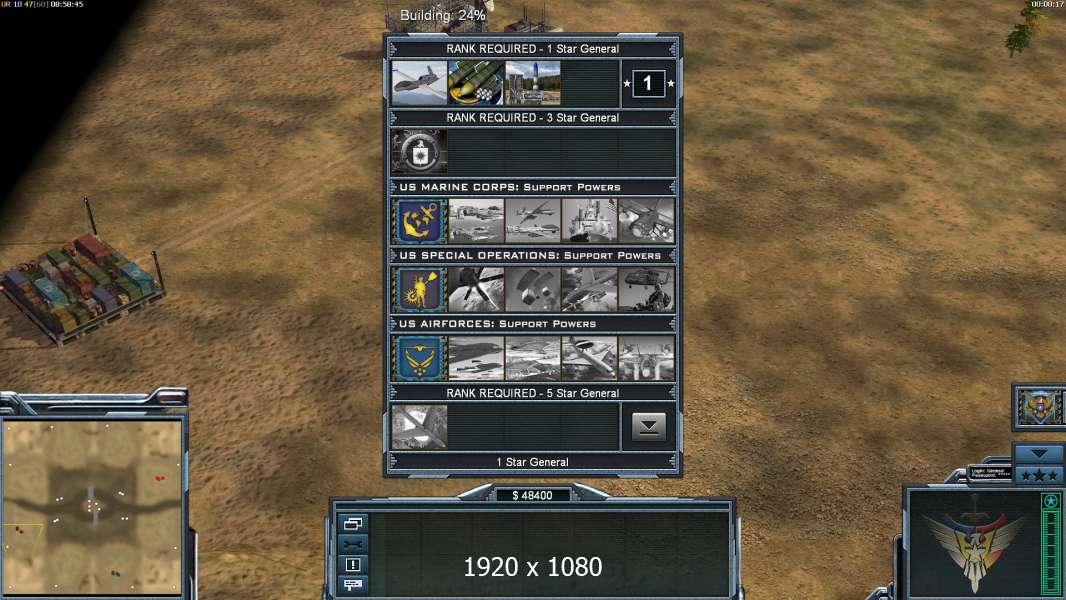The width and height of the screenshot is (1066, 600).
Task: Click the wrench options button in command bar
Action: click(353, 544)
